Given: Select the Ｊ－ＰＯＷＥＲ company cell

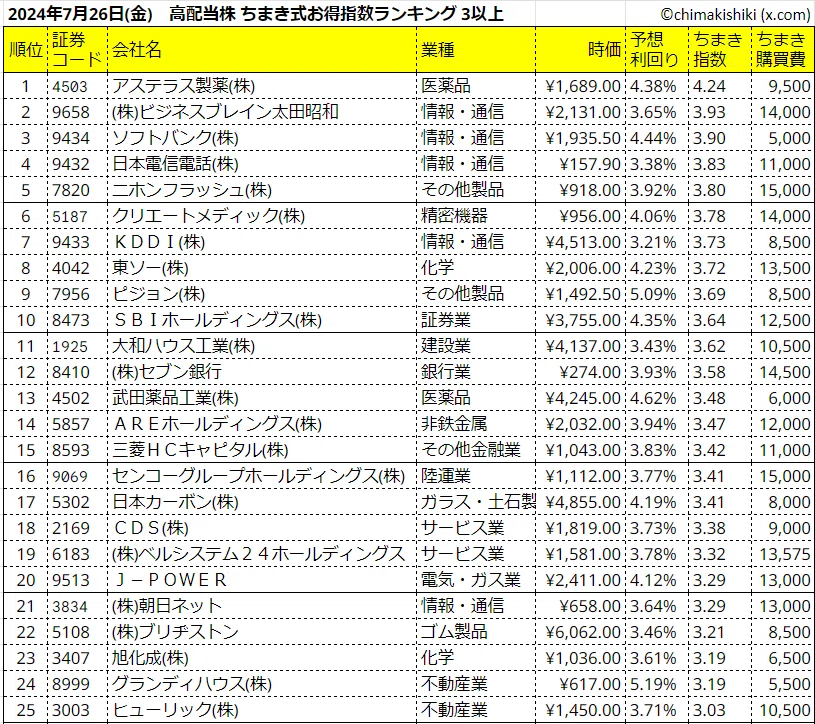Looking at the screenshot, I should click(262, 580).
